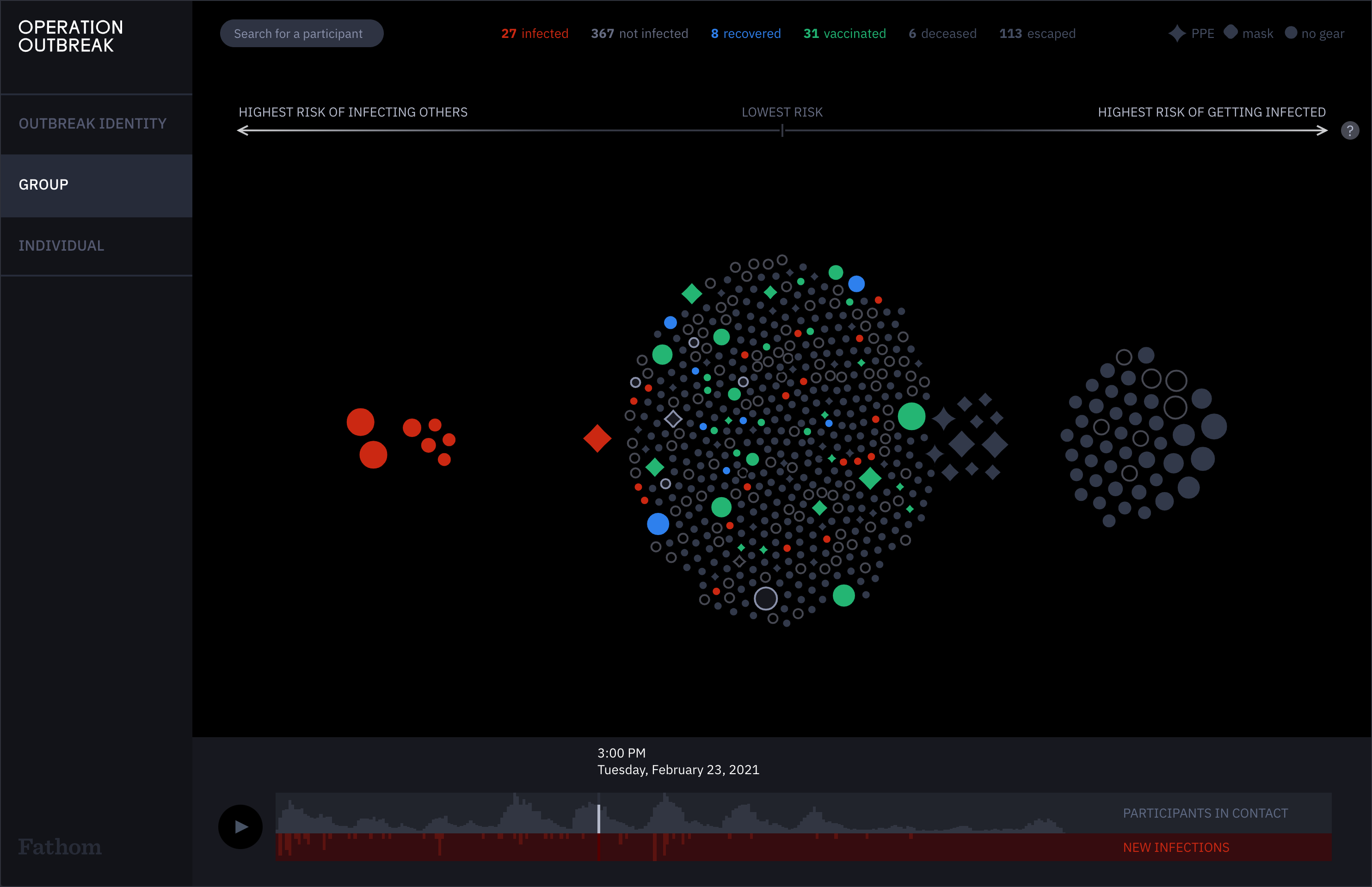The width and height of the screenshot is (1372, 887).
Task: Click the New Infections timeline label
Action: (x=1175, y=847)
